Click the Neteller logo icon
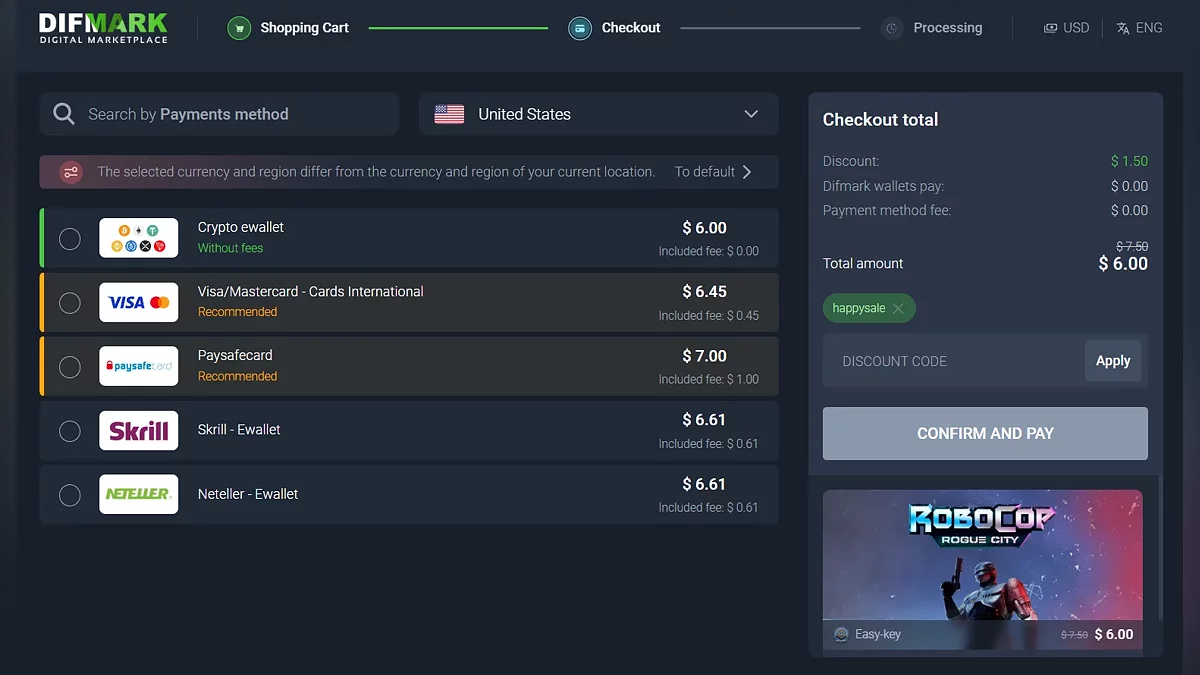Viewport: 1200px width, 675px height. 139,494
